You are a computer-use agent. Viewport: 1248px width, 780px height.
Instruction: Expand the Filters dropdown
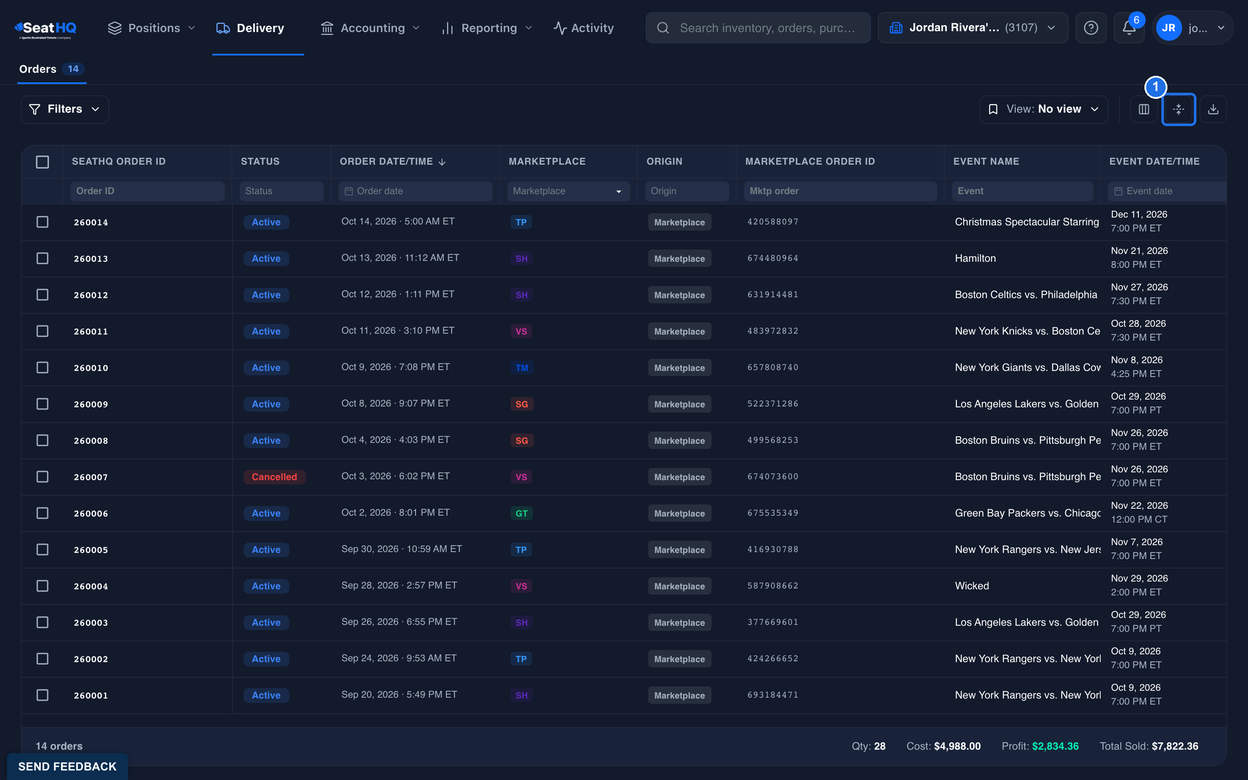65,109
